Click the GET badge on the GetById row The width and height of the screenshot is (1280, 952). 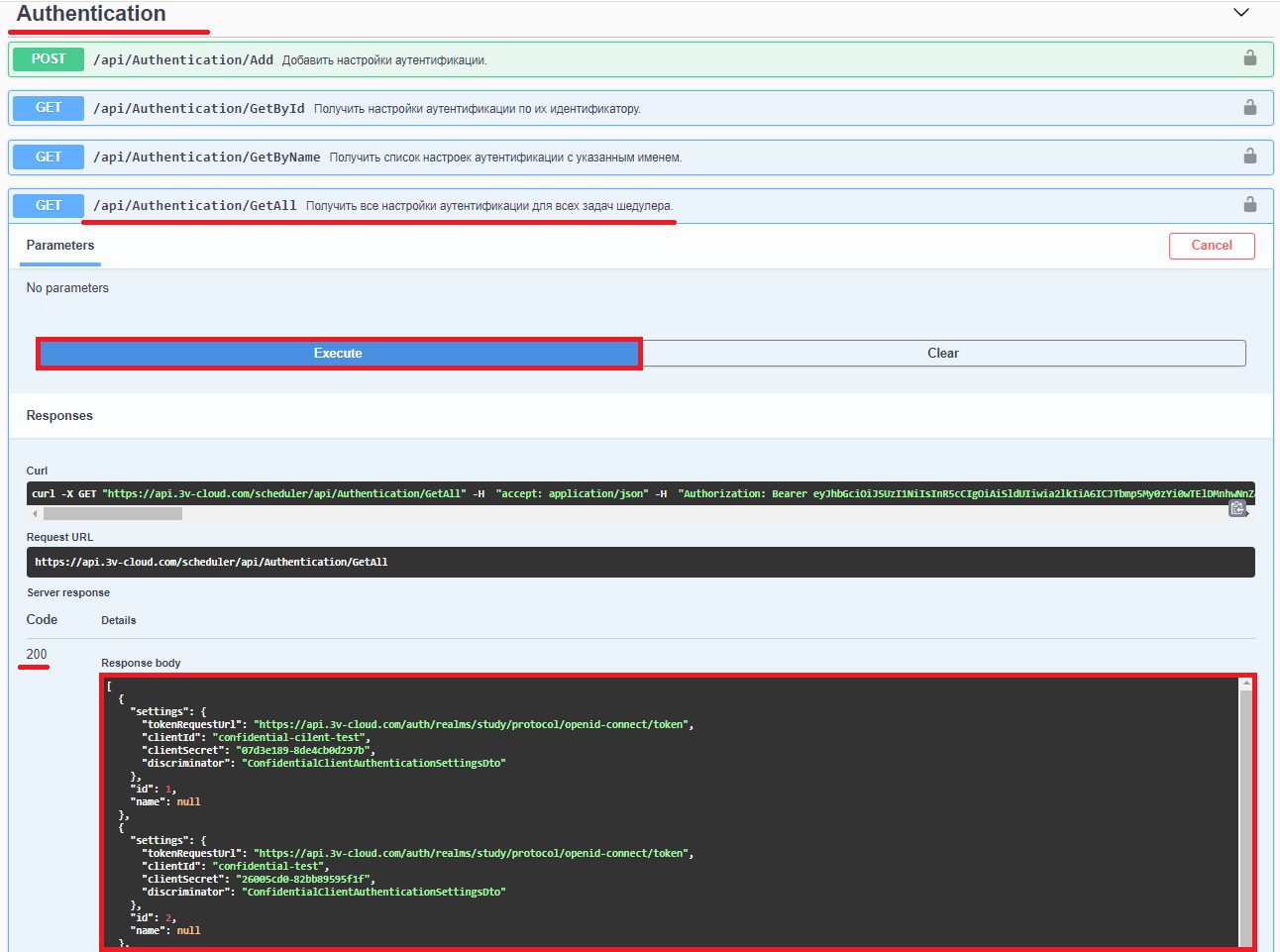click(x=49, y=108)
